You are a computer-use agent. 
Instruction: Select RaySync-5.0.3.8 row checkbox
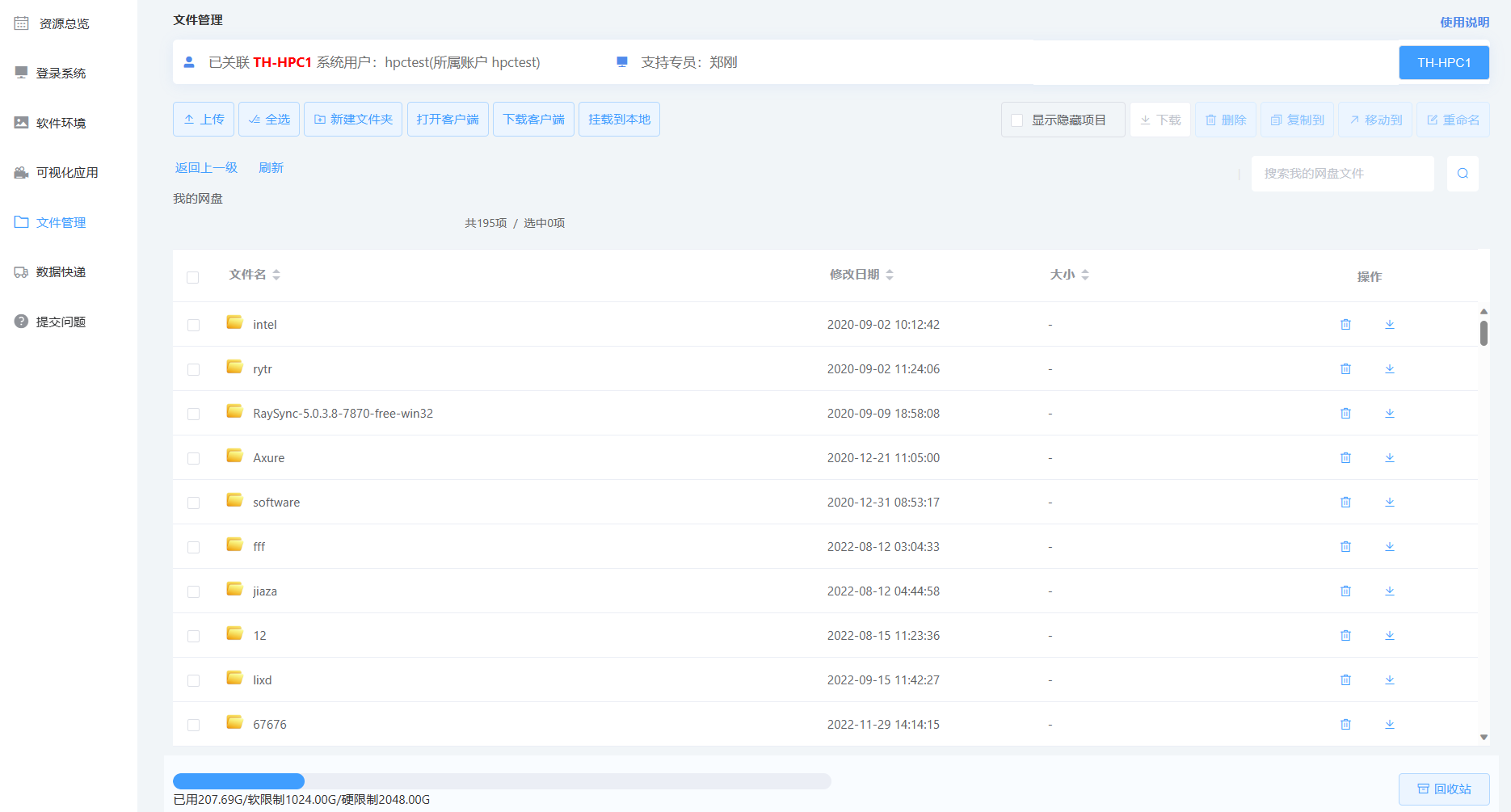[x=193, y=414]
